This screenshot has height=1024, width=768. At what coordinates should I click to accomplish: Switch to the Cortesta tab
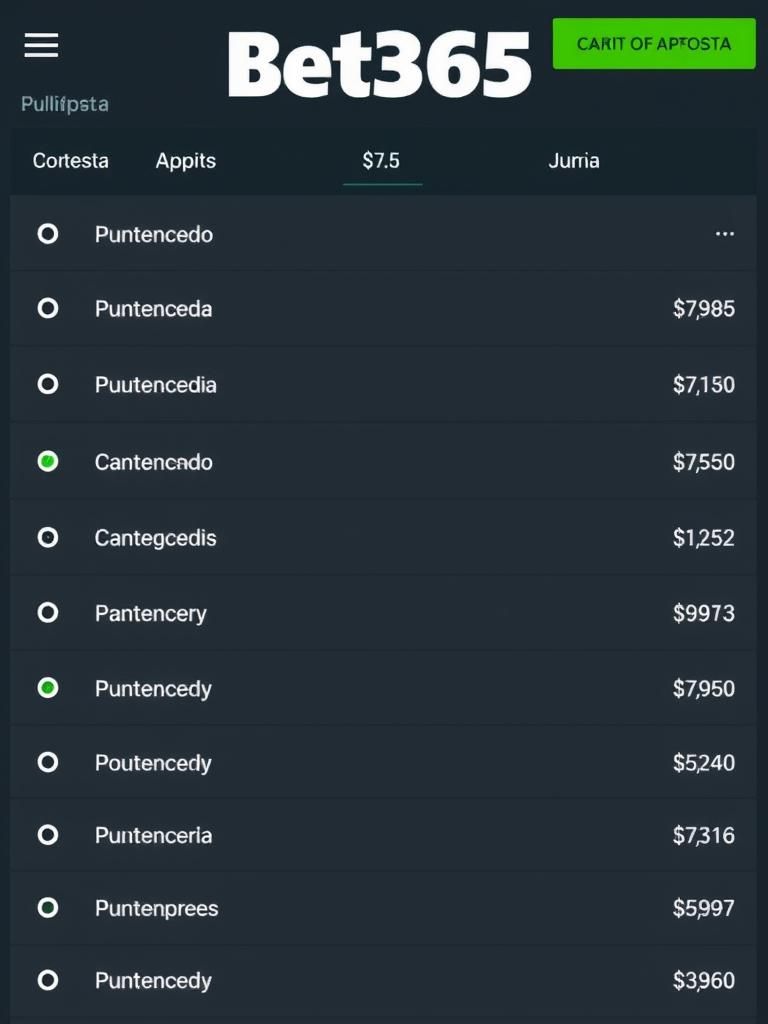(x=71, y=161)
